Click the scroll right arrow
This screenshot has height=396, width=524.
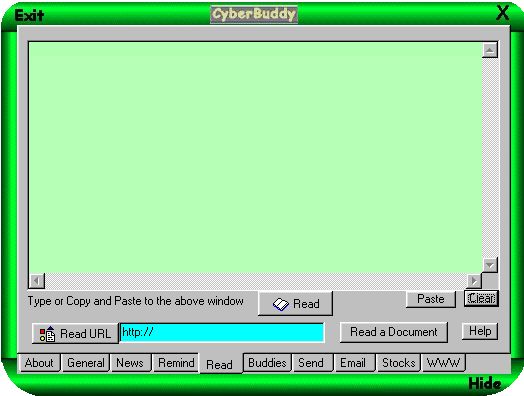[474, 281]
